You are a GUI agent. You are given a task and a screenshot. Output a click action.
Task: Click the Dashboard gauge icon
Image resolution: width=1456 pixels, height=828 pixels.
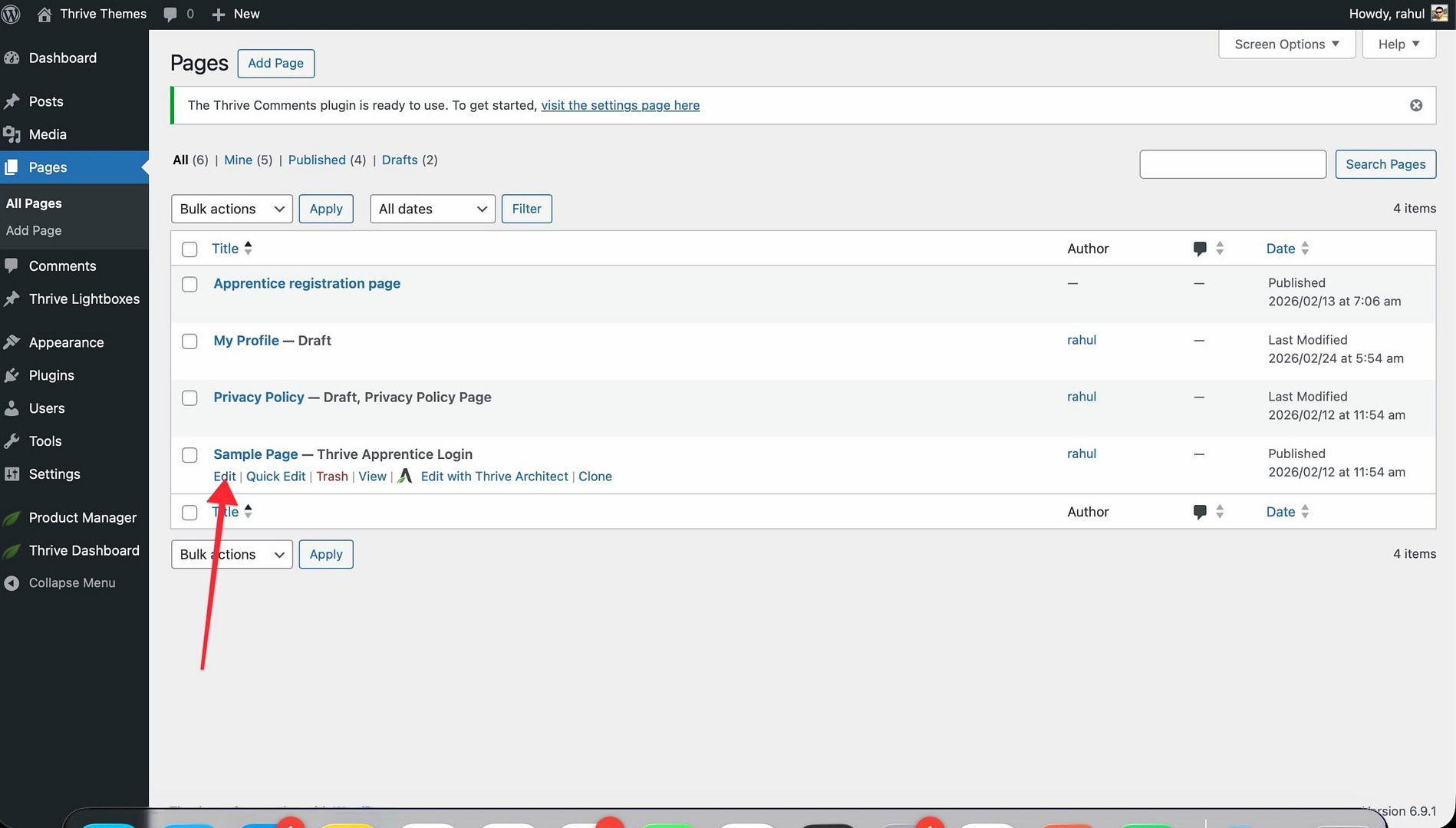click(x=12, y=58)
